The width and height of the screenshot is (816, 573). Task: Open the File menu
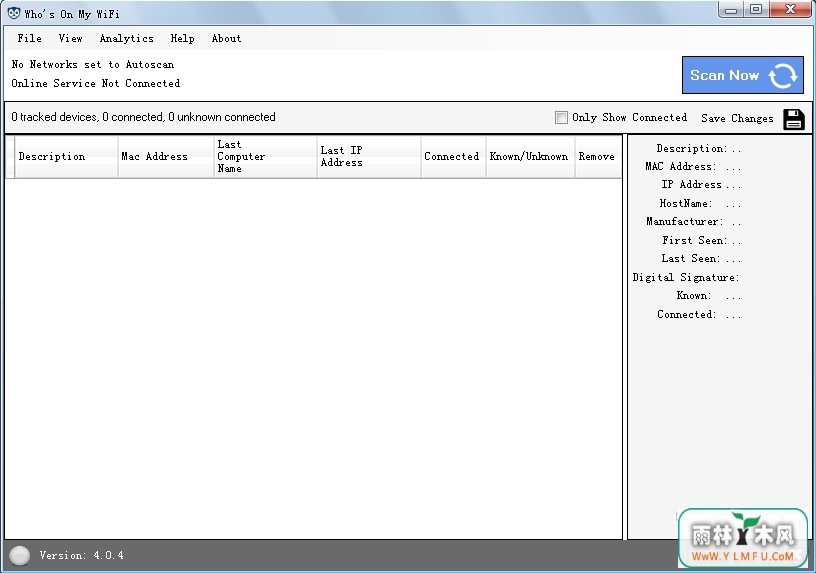click(29, 39)
